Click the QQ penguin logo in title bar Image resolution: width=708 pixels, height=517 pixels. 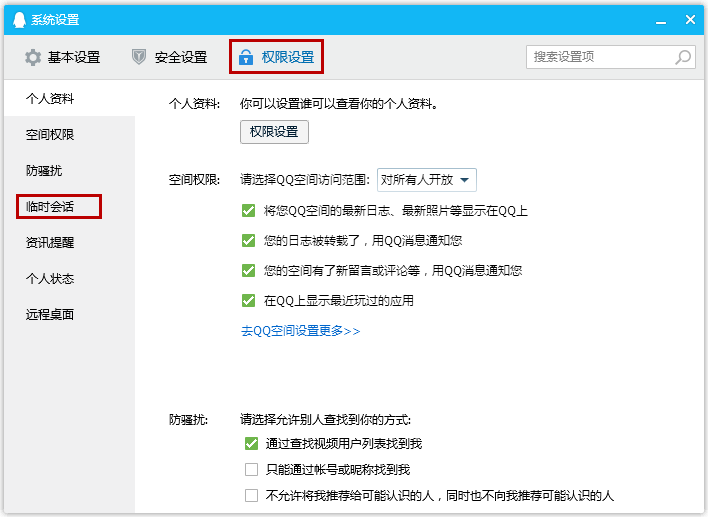[19, 20]
